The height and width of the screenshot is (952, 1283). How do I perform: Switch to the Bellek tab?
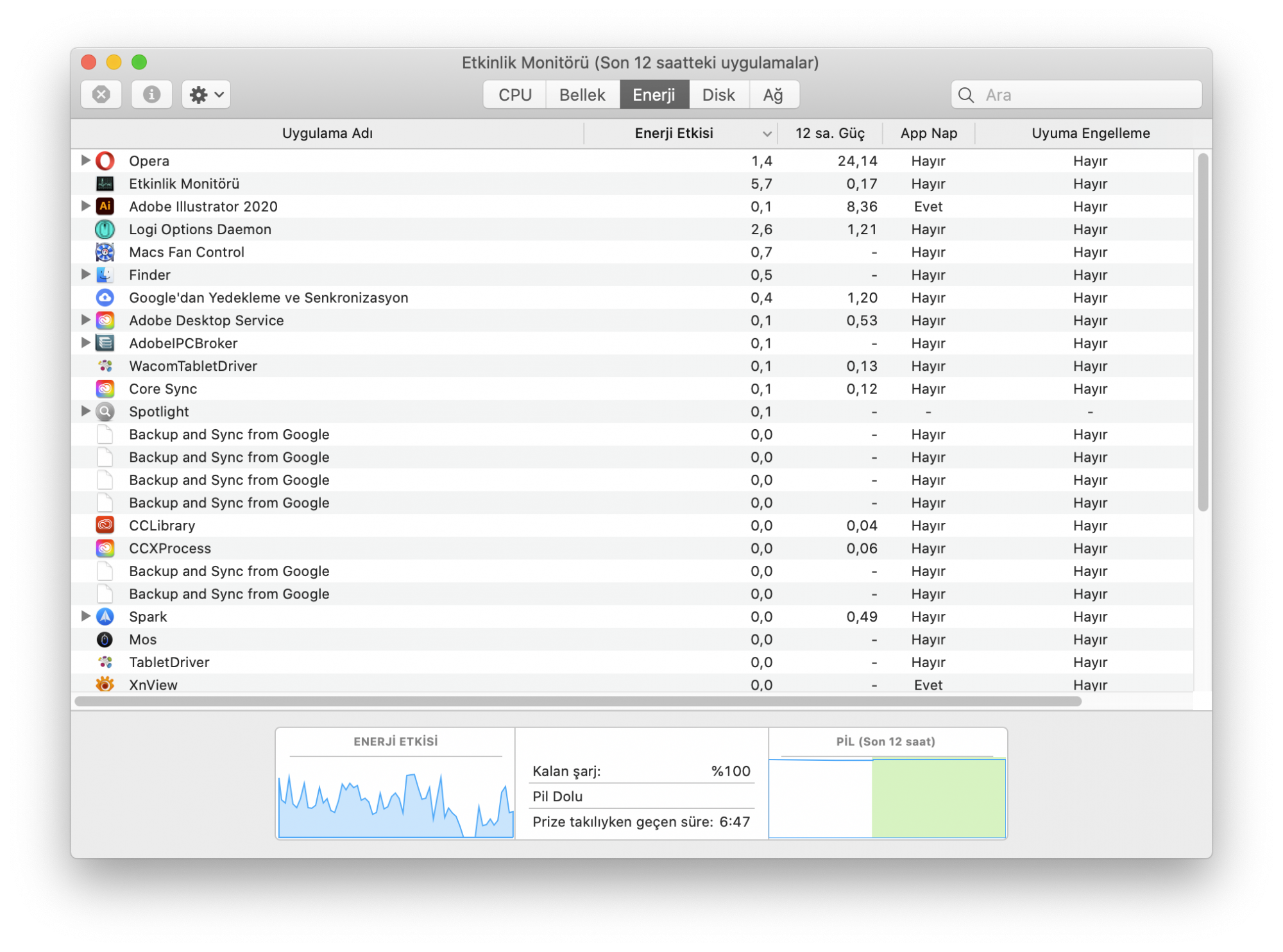point(582,95)
